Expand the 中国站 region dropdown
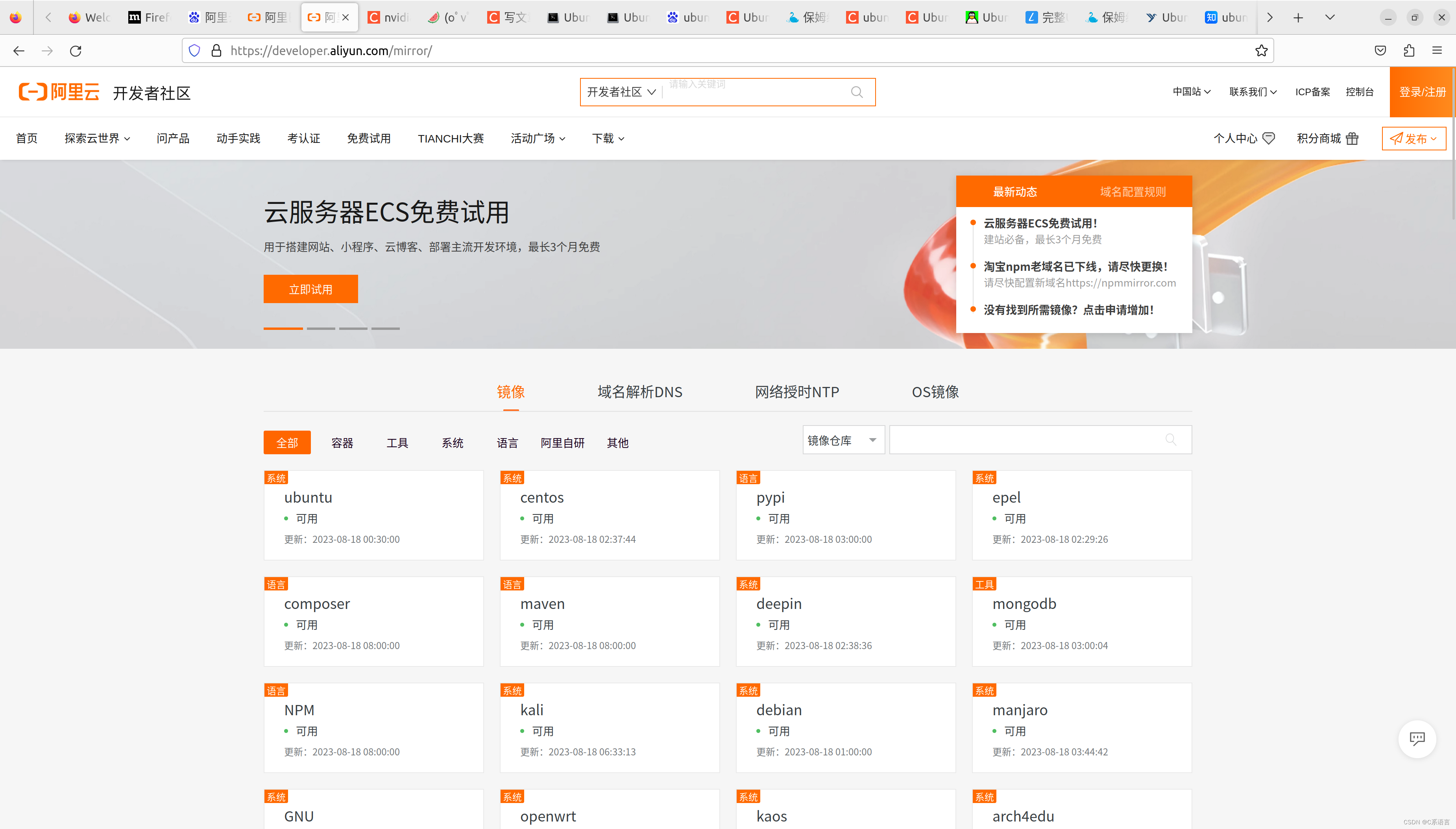 pyautogui.click(x=1191, y=92)
